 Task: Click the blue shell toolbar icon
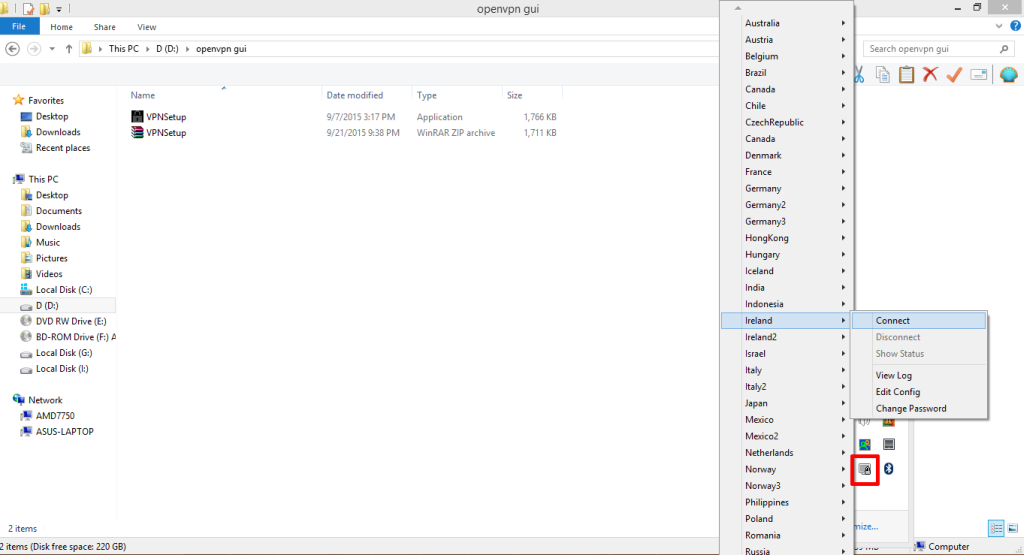1009,74
